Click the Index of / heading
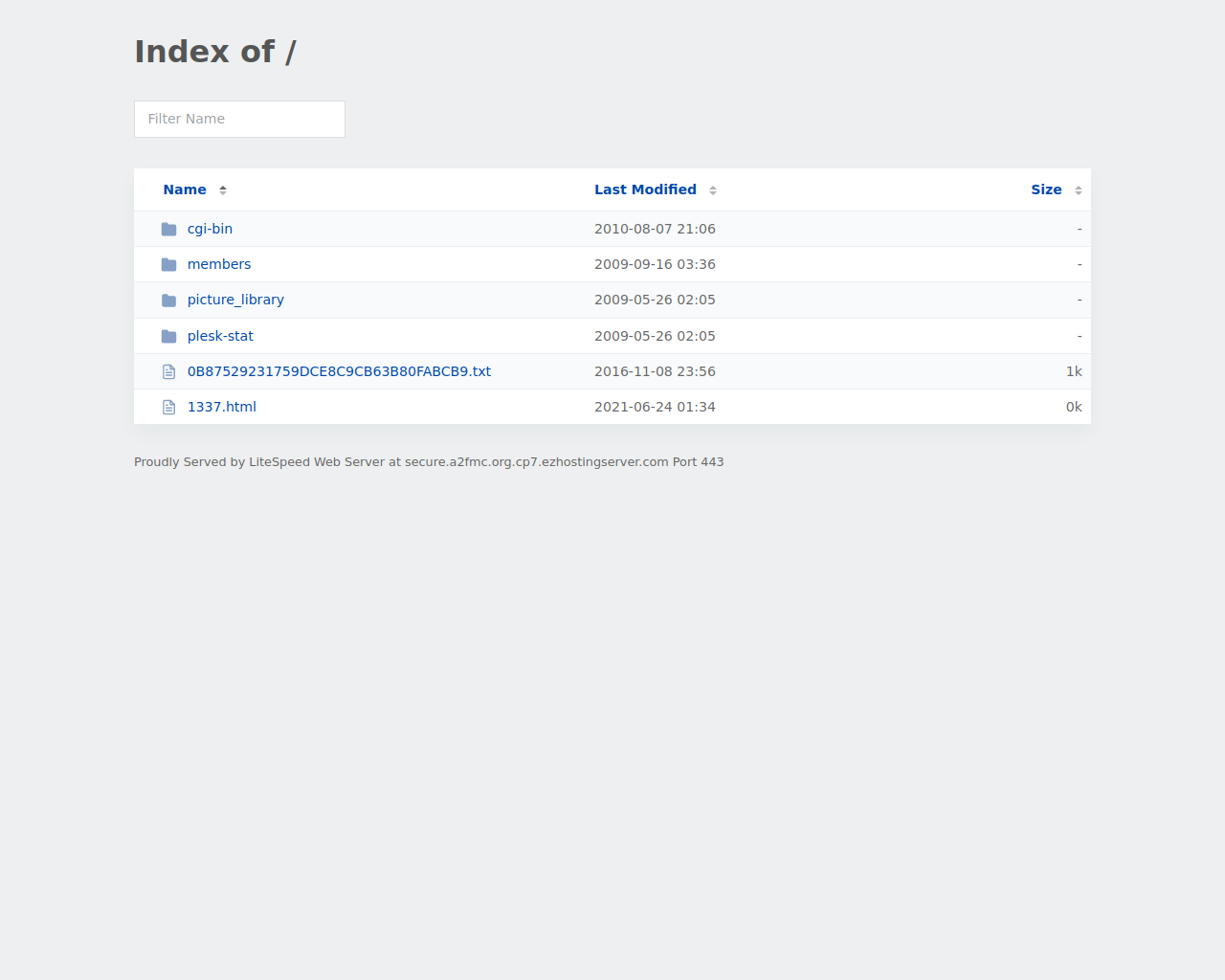The width and height of the screenshot is (1225, 980). (215, 52)
